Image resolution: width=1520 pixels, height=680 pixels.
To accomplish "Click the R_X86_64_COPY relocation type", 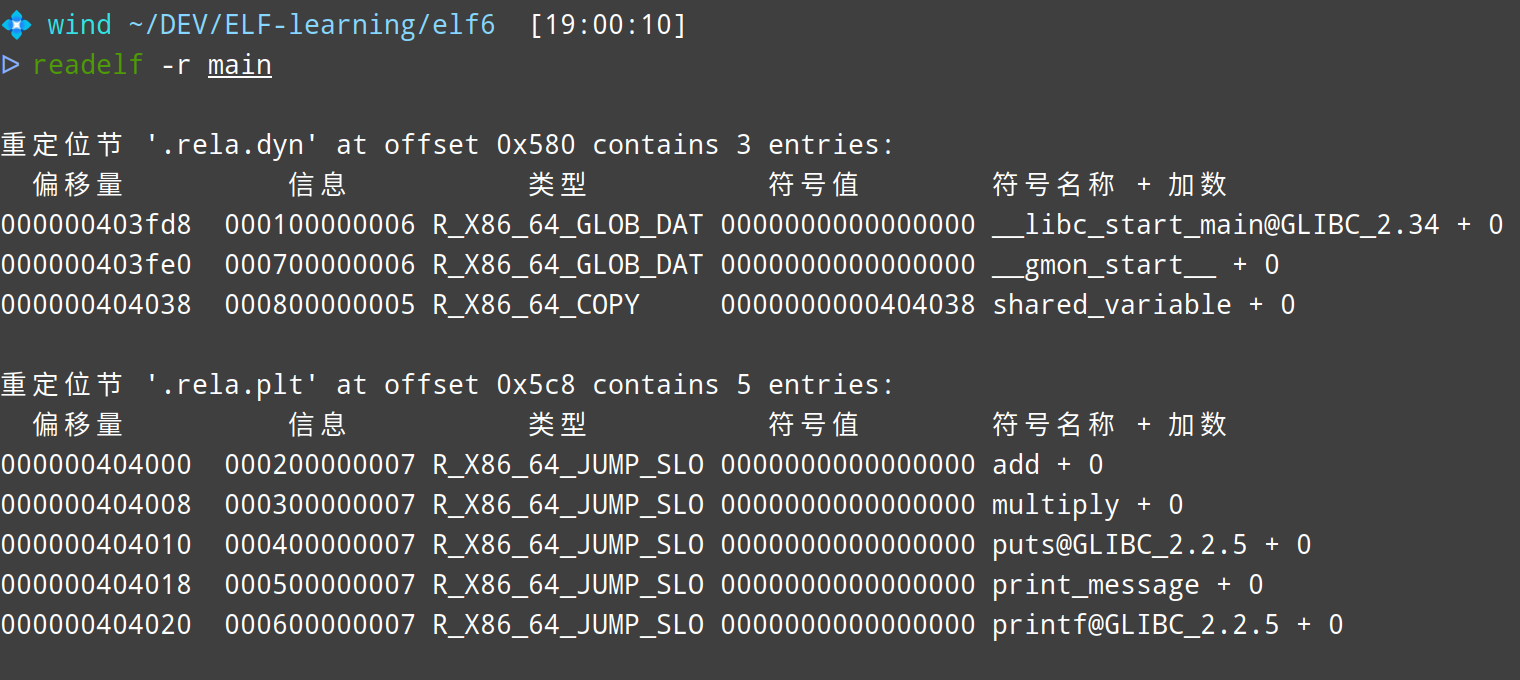I will tap(536, 305).
